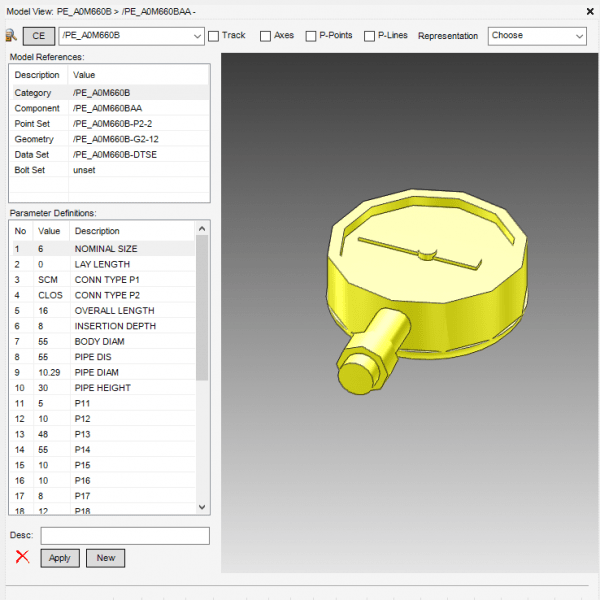Click the Desc text field
Screen dimensions: 600x600
coord(124,536)
